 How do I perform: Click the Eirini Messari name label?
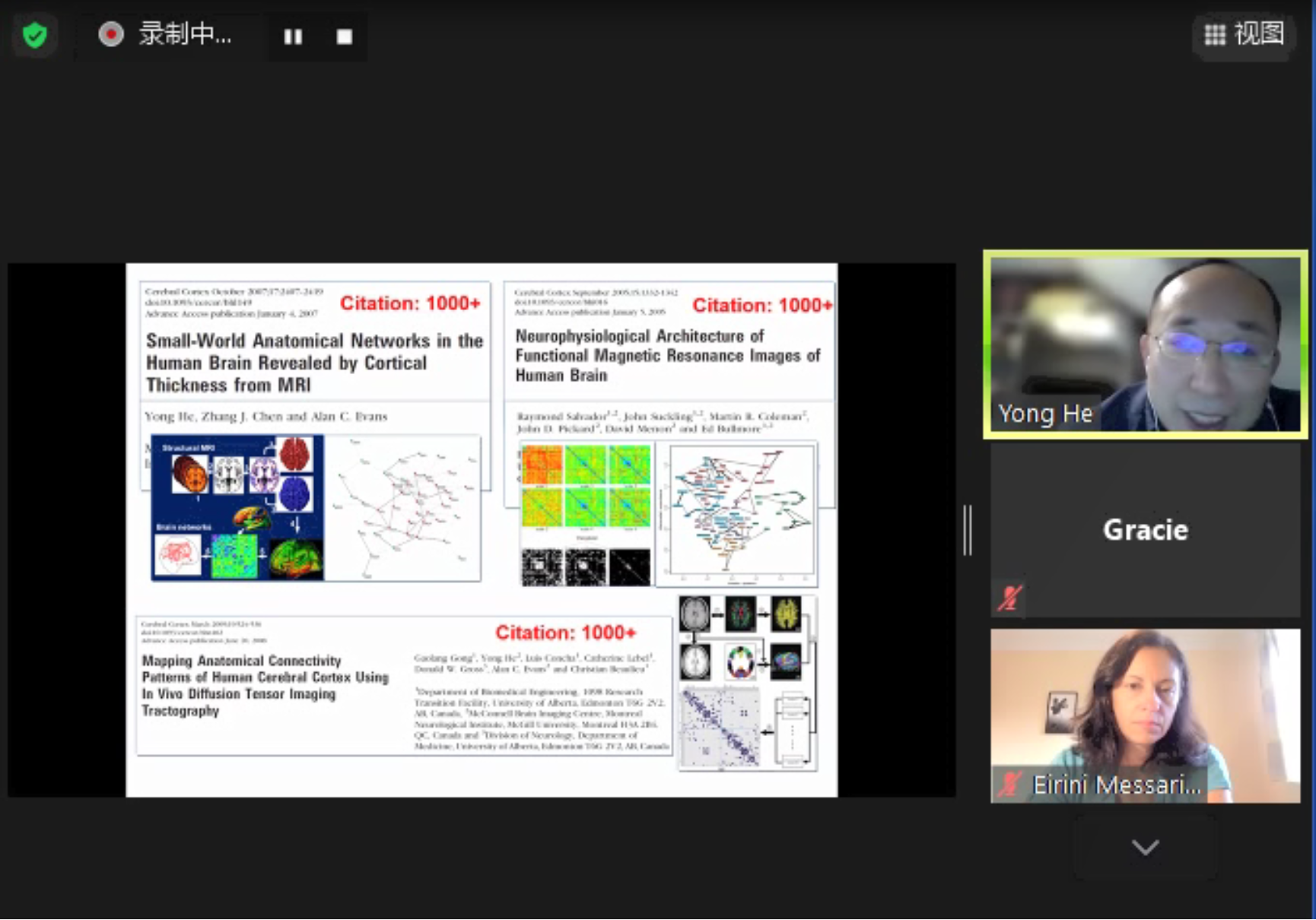point(1116,785)
